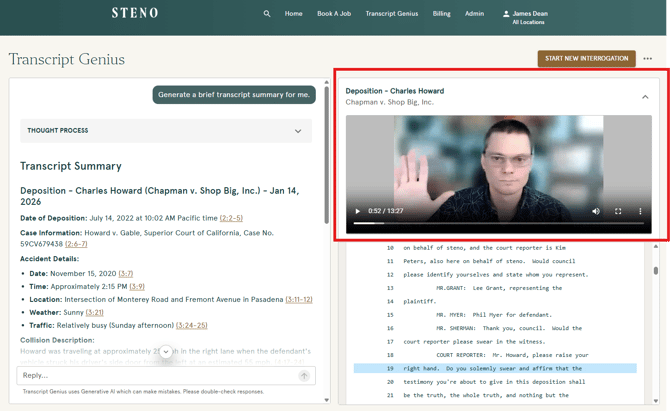The height and width of the screenshot is (411, 670).
Task: Mute the video with the speaker icon
Action: point(596,211)
